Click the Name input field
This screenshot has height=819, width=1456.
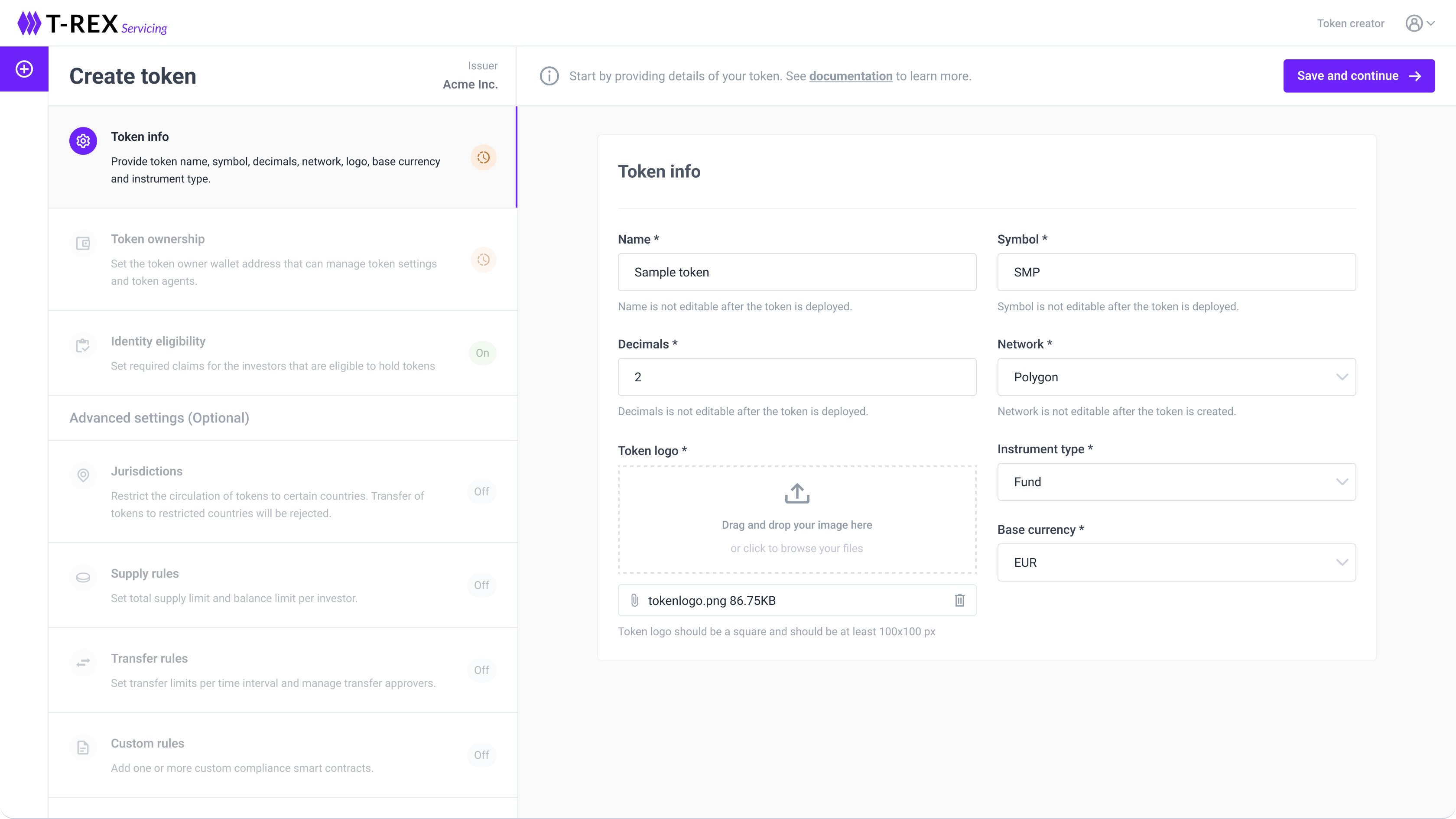tap(796, 273)
